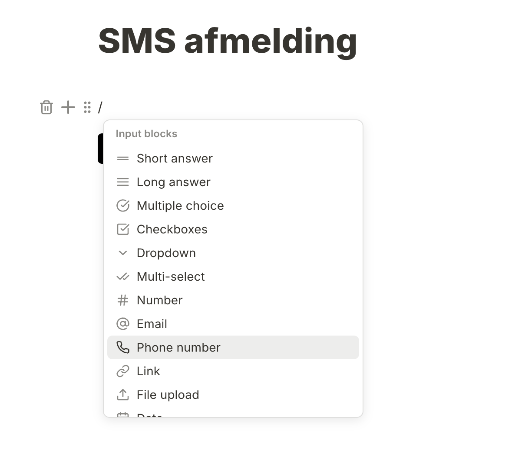This screenshot has height=457, width=526.
Task: Select the Short answer icon
Action: (x=123, y=158)
